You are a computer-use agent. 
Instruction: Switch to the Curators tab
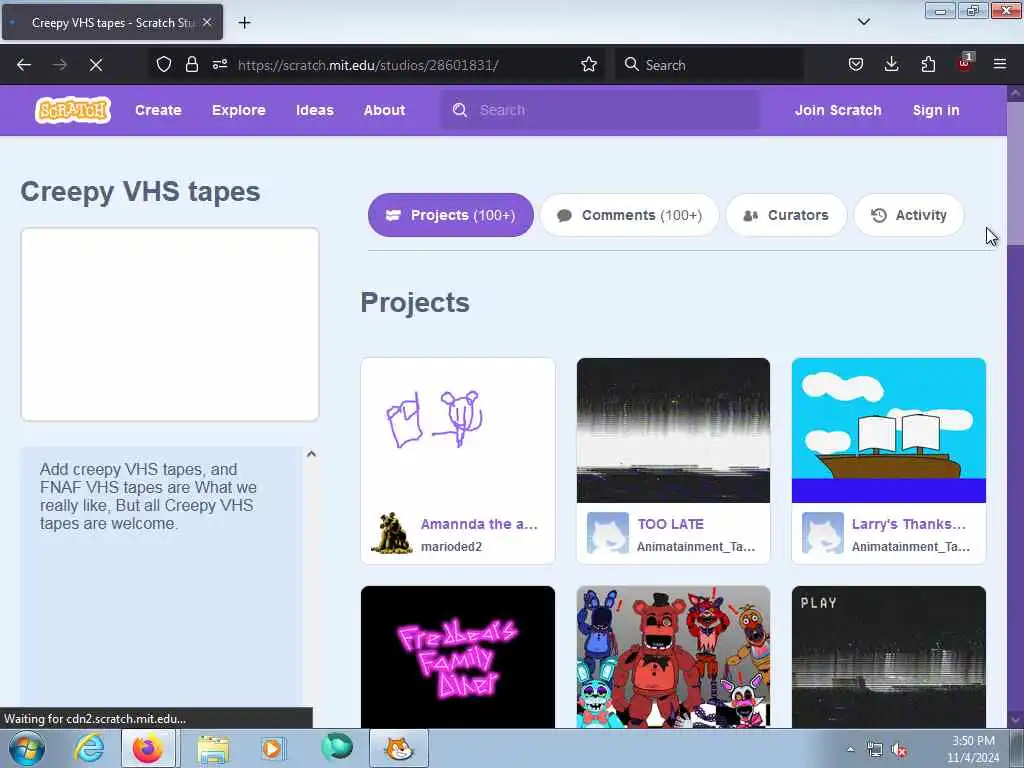click(786, 215)
